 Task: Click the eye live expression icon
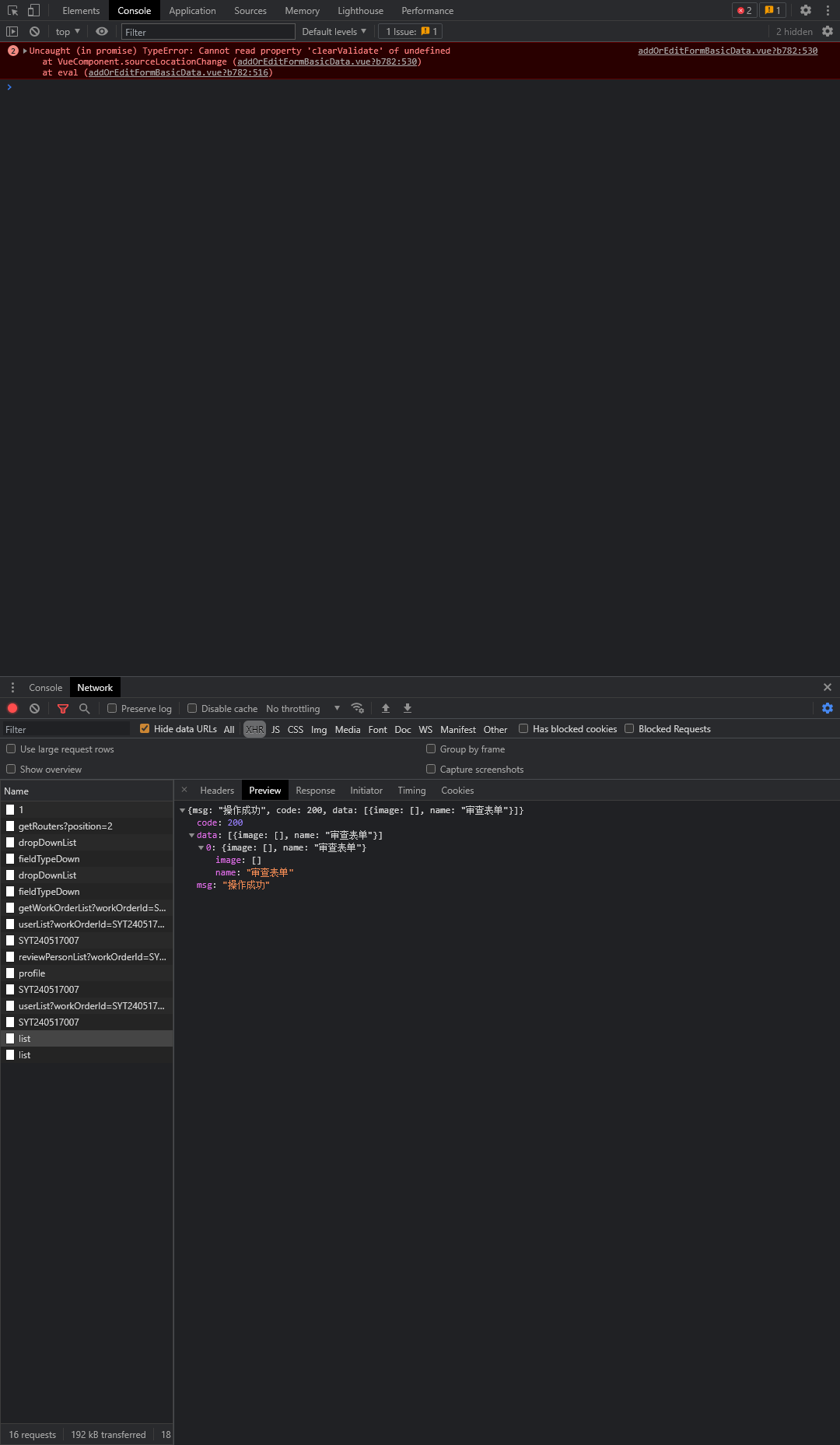coord(102,32)
